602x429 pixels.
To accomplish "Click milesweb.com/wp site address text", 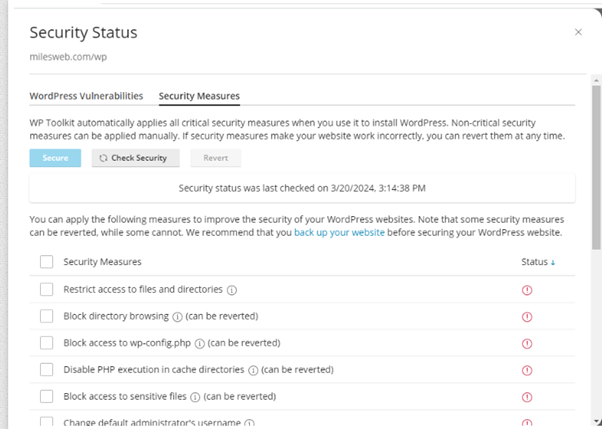I will pyautogui.click(x=68, y=57).
